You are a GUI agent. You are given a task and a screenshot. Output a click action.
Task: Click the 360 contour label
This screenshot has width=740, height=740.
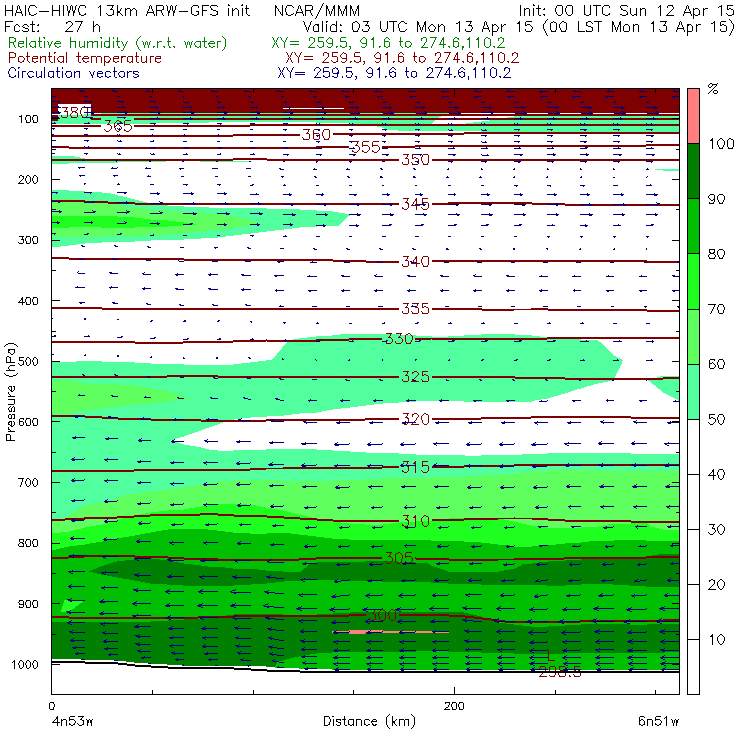(316, 135)
